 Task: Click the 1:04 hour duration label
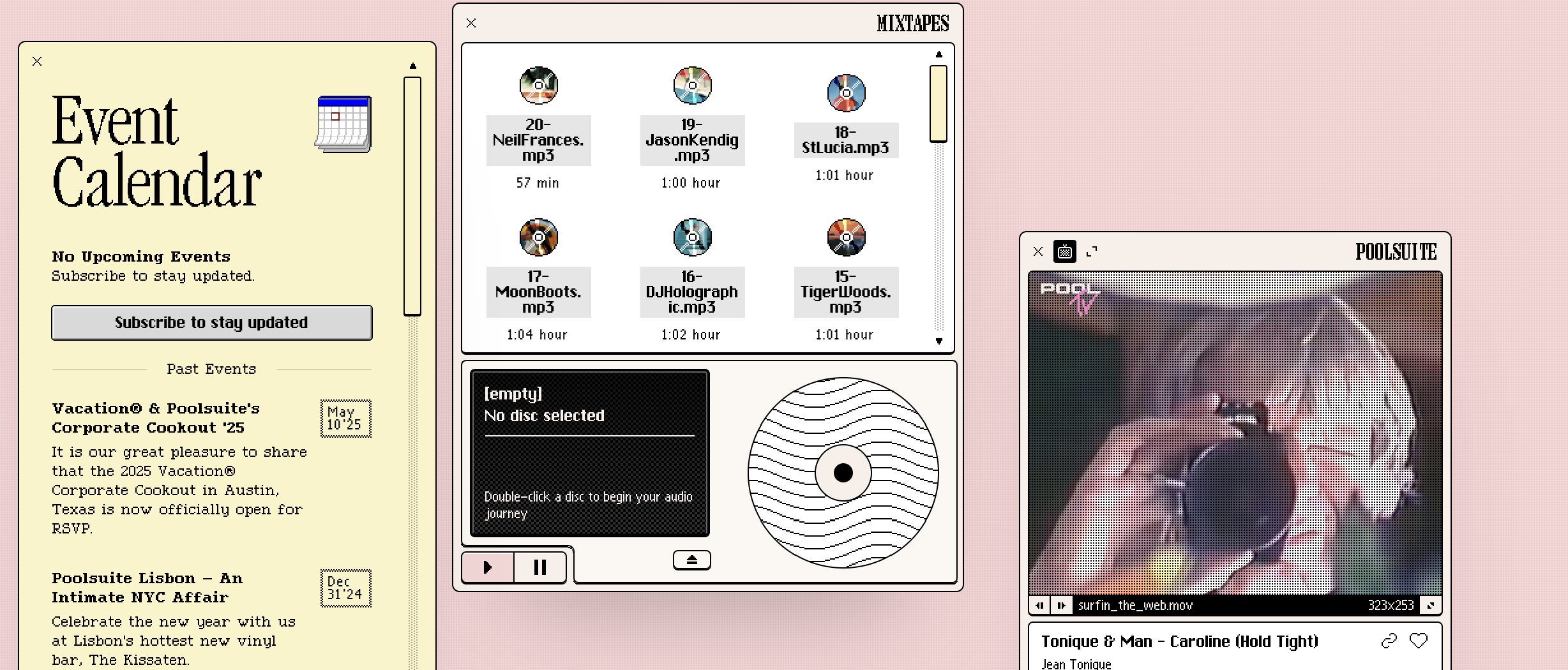(x=537, y=335)
